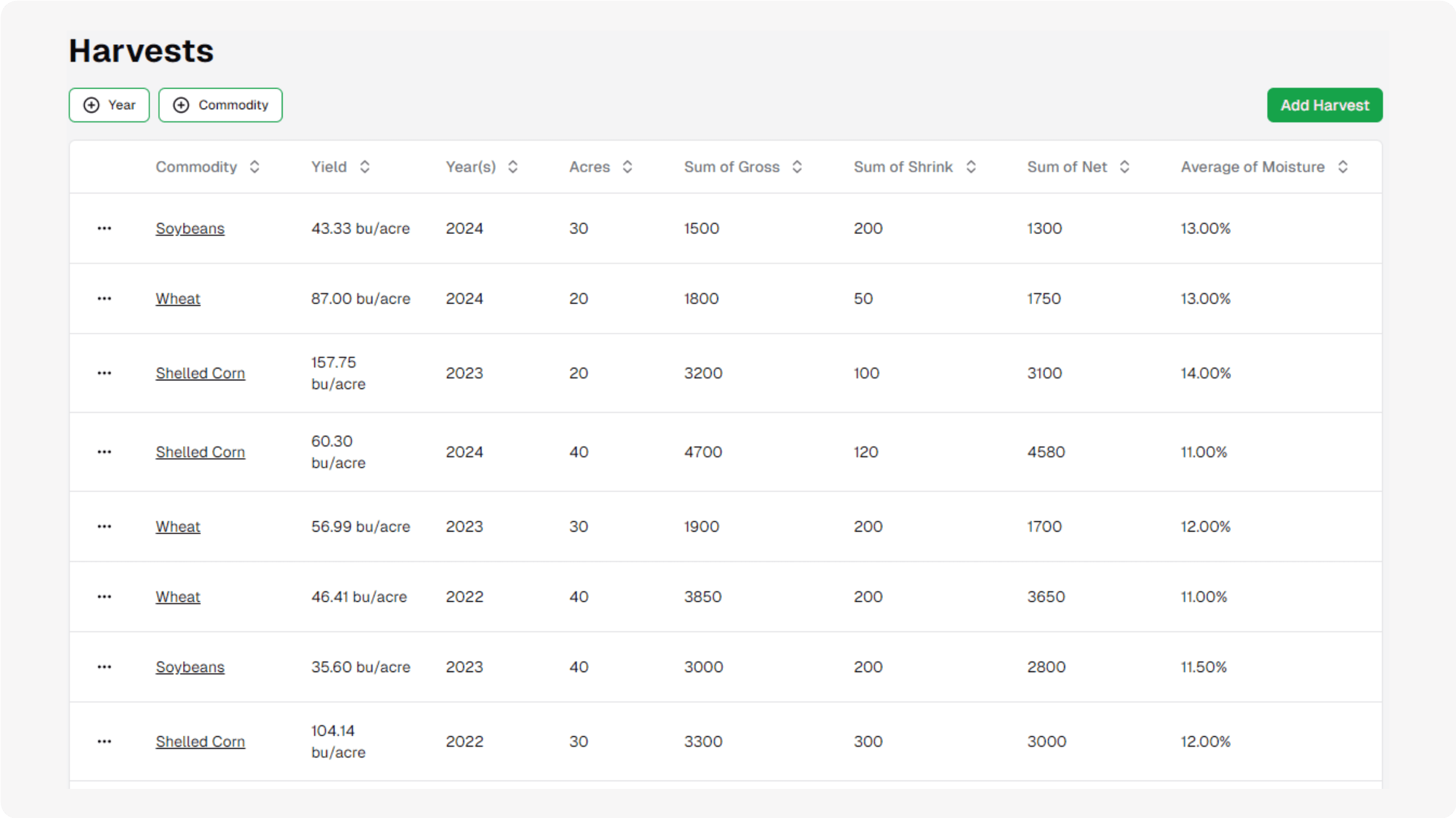Open ellipsis menu for Shelled Corn 2023
The width and height of the screenshot is (1456, 818).
pyautogui.click(x=104, y=373)
